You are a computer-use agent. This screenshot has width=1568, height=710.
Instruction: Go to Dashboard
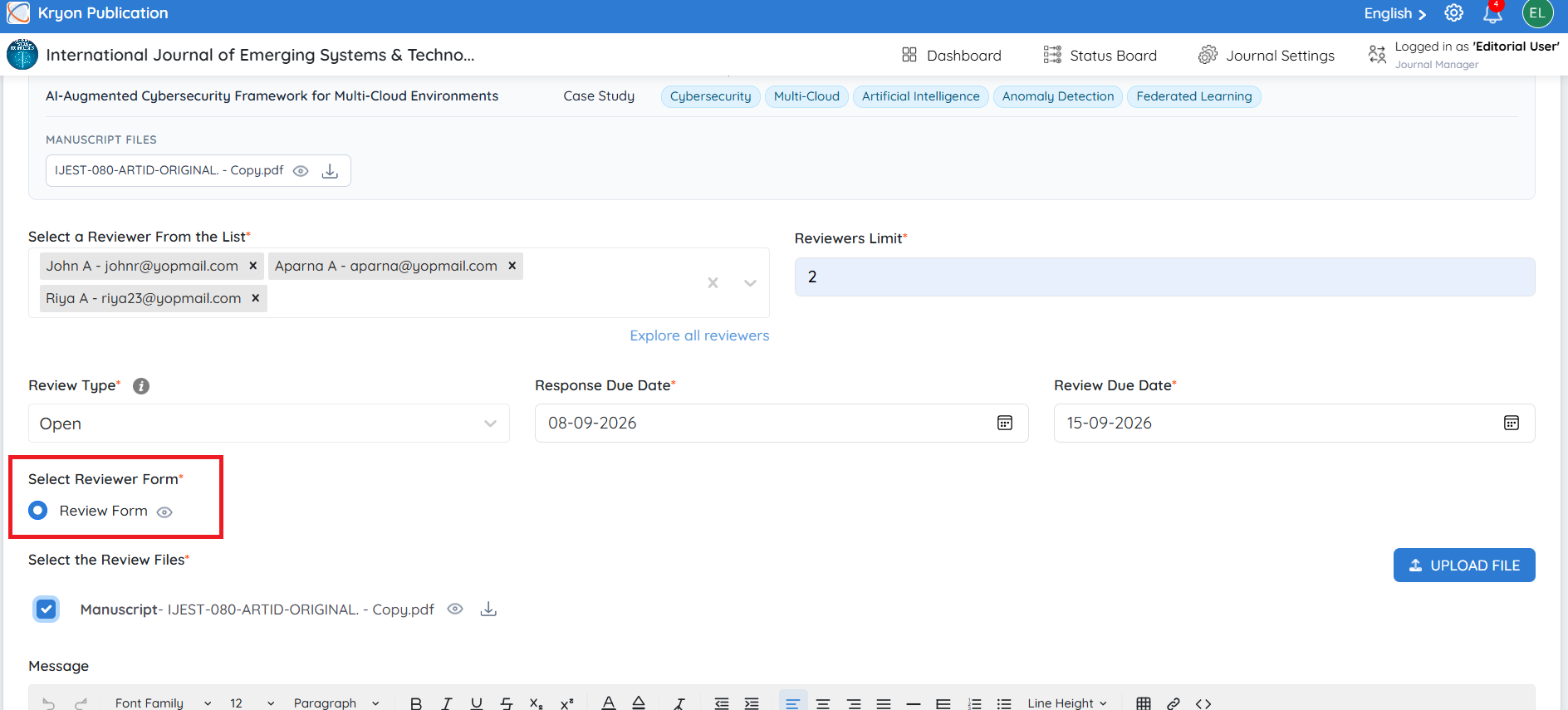point(952,55)
